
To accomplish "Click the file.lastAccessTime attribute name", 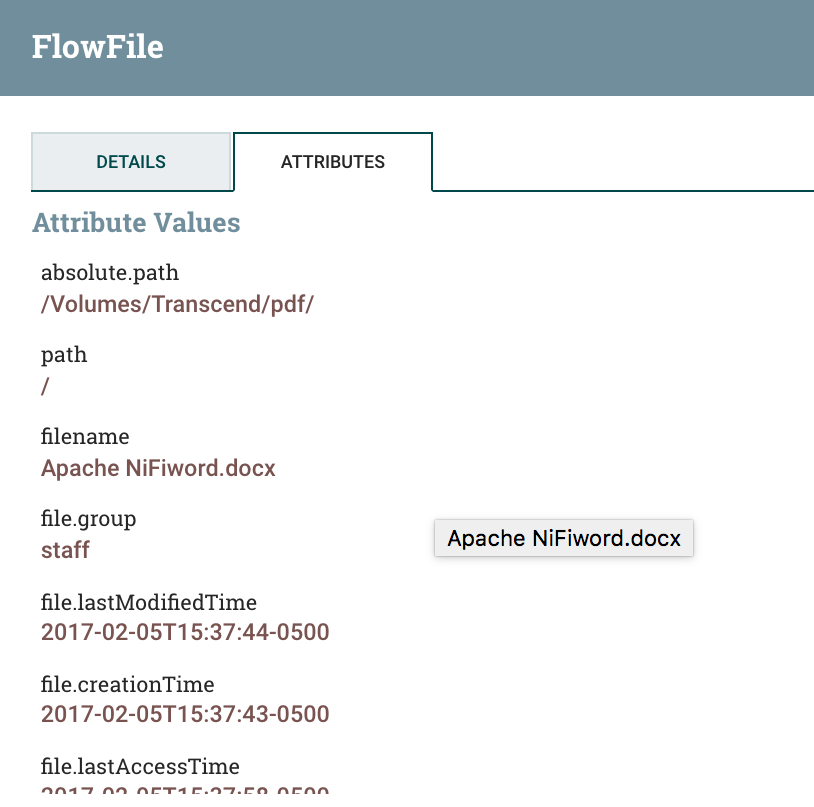I will click(140, 767).
